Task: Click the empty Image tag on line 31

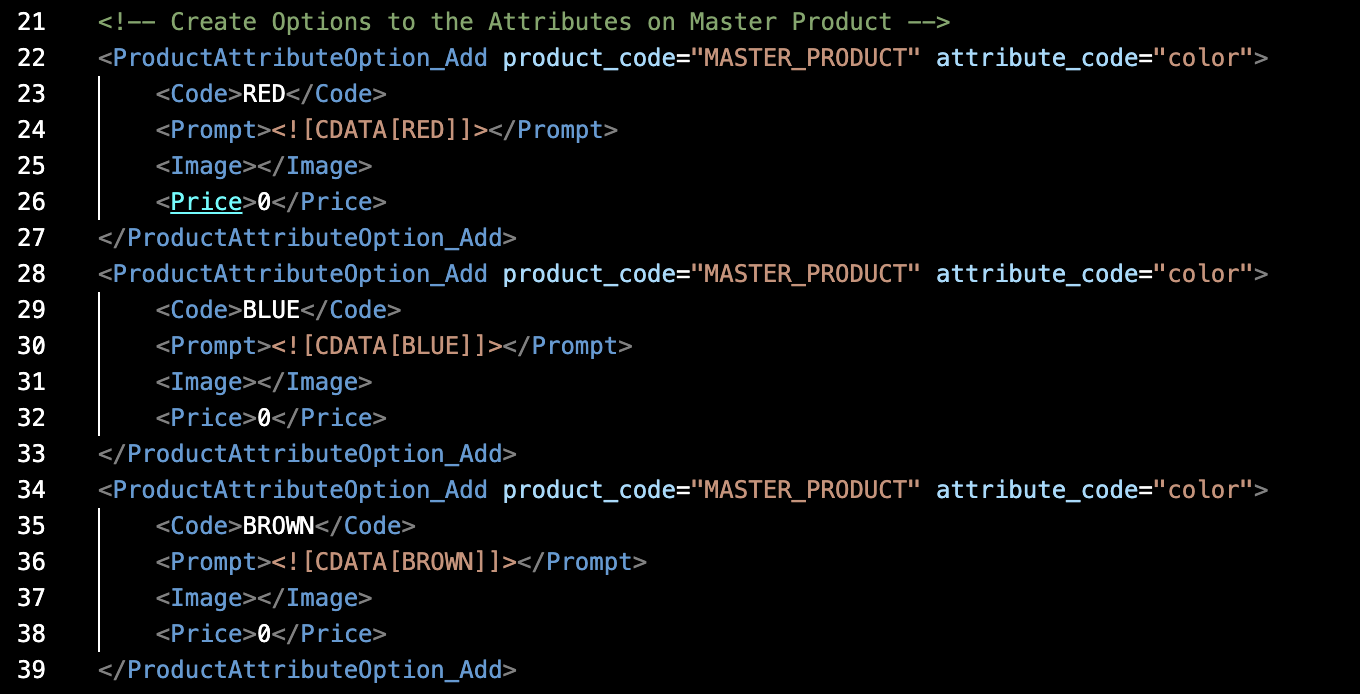Action: point(264,382)
